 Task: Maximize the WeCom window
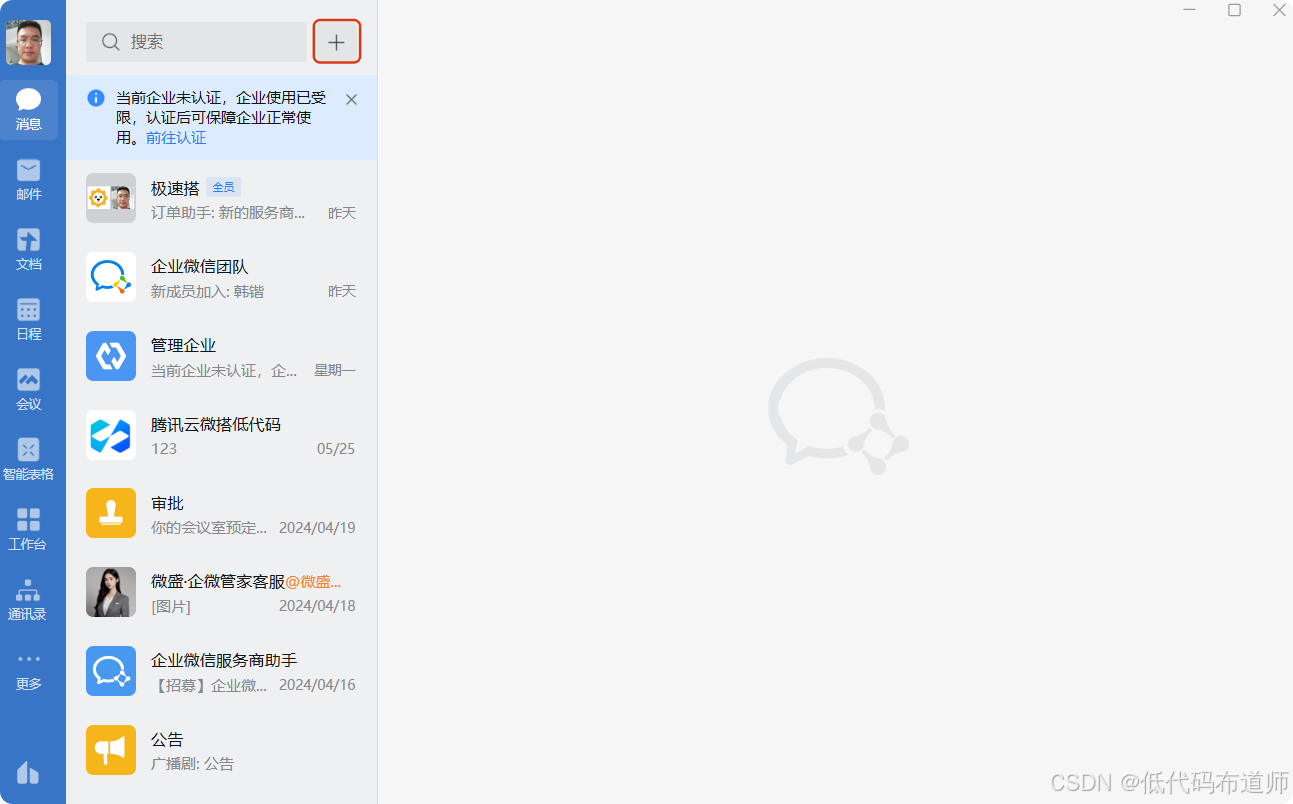1235,10
